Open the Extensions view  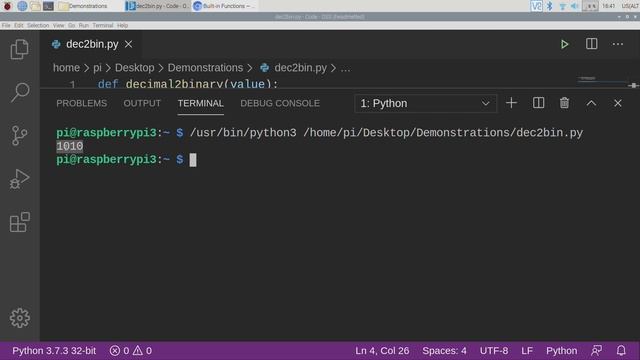coord(20,222)
